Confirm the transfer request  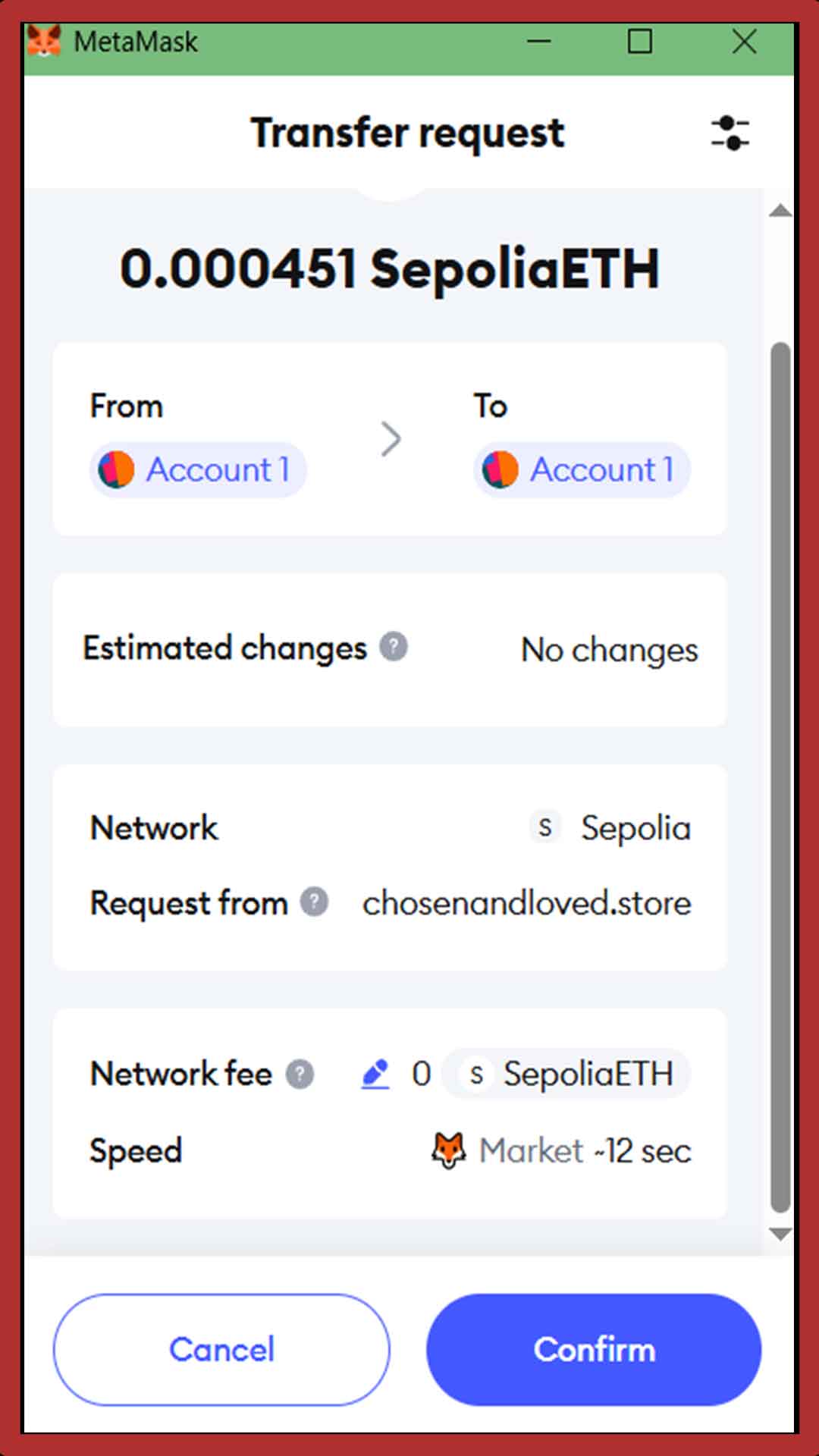[x=594, y=1349]
